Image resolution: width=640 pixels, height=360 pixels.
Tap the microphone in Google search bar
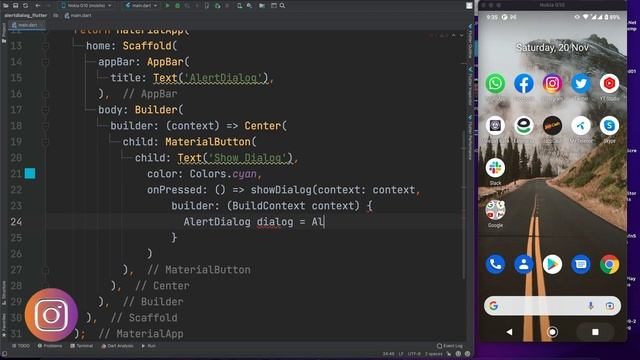coord(590,306)
